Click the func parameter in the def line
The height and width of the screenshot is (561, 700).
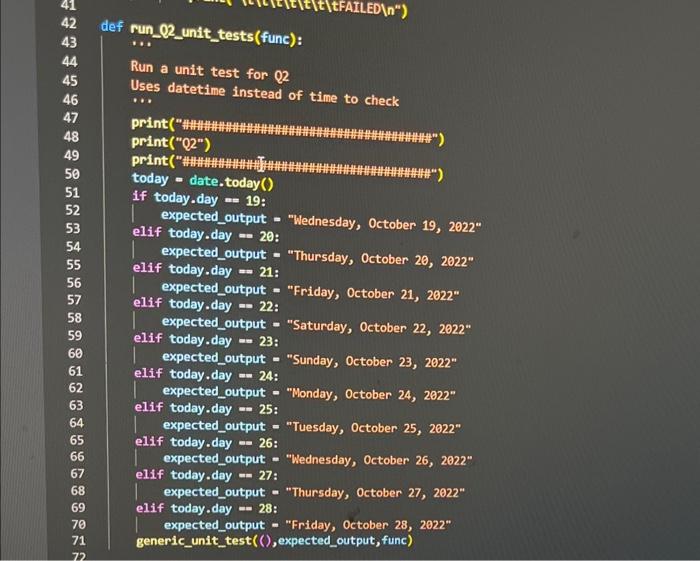(275, 39)
